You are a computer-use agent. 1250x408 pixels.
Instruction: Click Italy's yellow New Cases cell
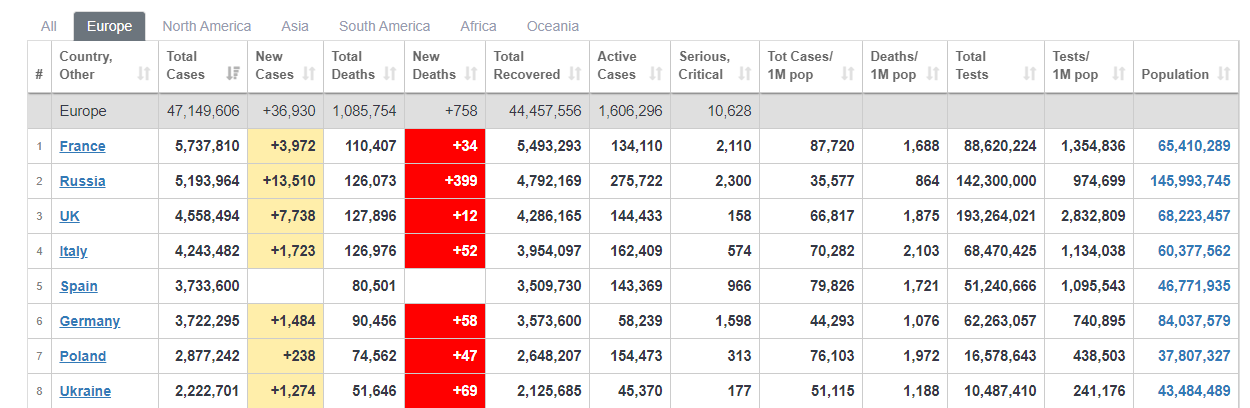pyautogui.click(x=285, y=251)
